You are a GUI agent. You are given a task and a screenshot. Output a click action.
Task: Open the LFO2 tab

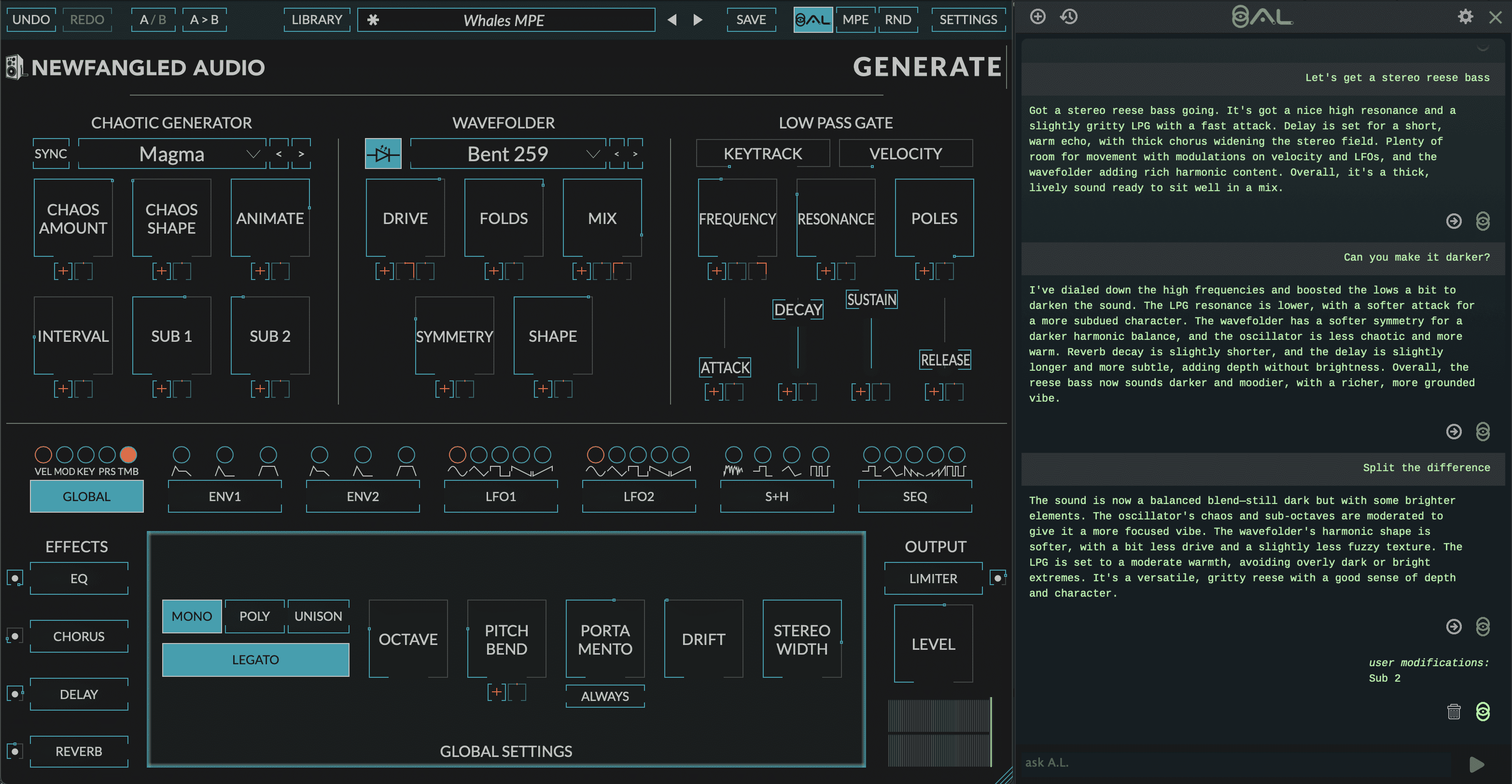pyautogui.click(x=639, y=496)
